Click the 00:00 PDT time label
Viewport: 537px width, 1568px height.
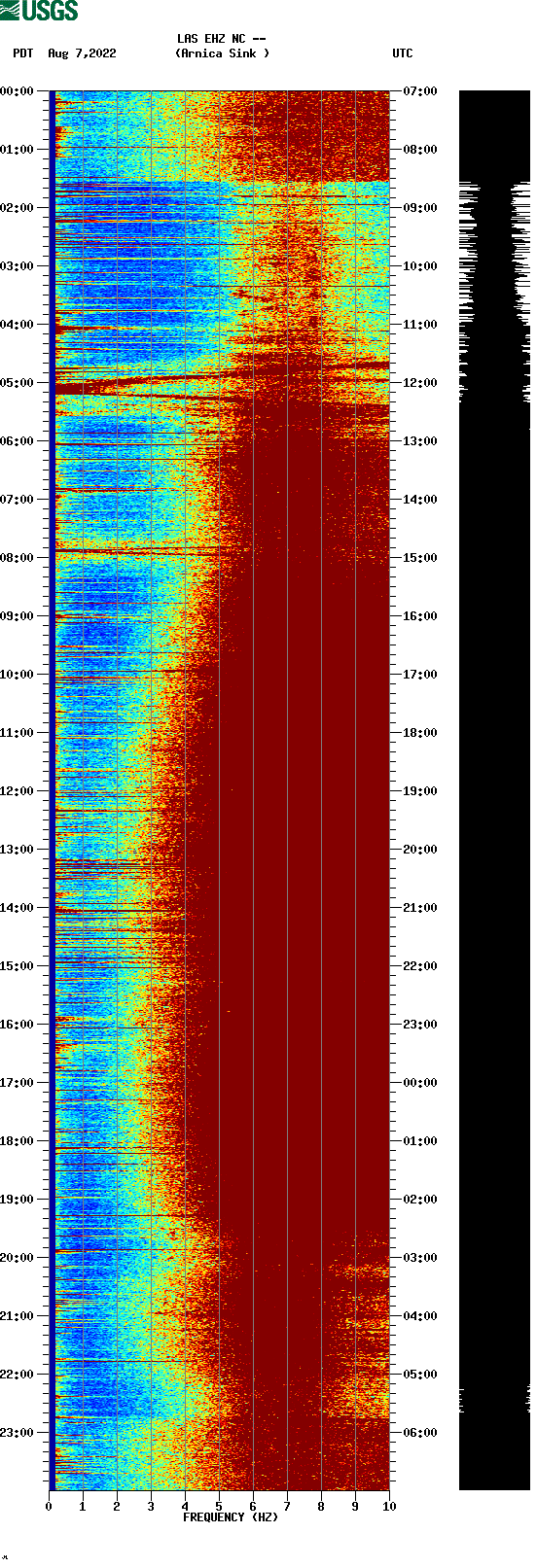pyautogui.click(x=18, y=91)
